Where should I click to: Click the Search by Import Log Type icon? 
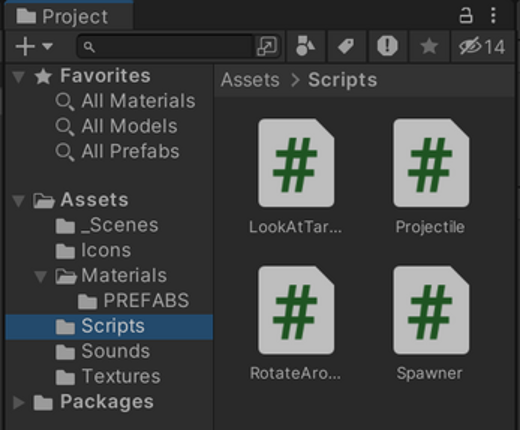[387, 46]
